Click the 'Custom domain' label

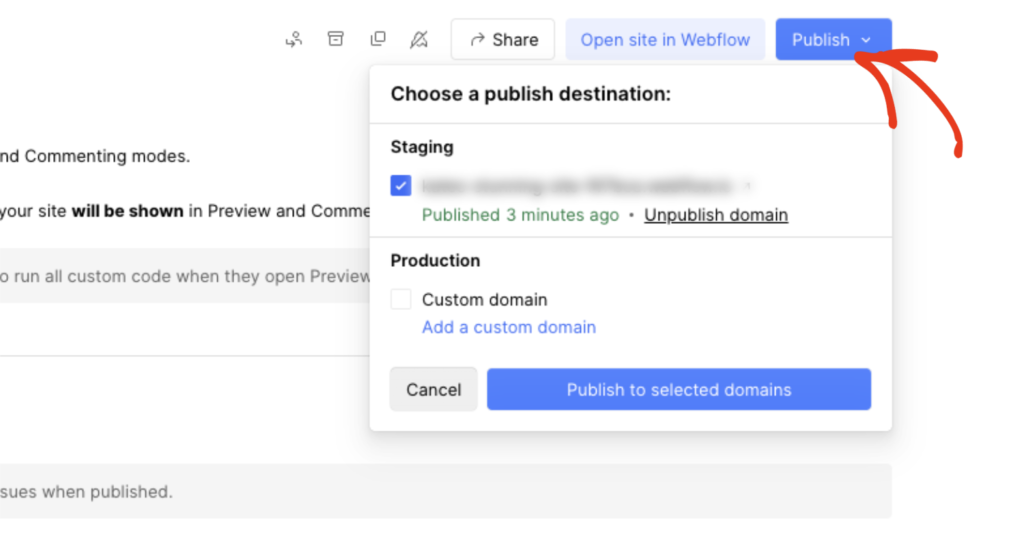pyautogui.click(x=485, y=300)
